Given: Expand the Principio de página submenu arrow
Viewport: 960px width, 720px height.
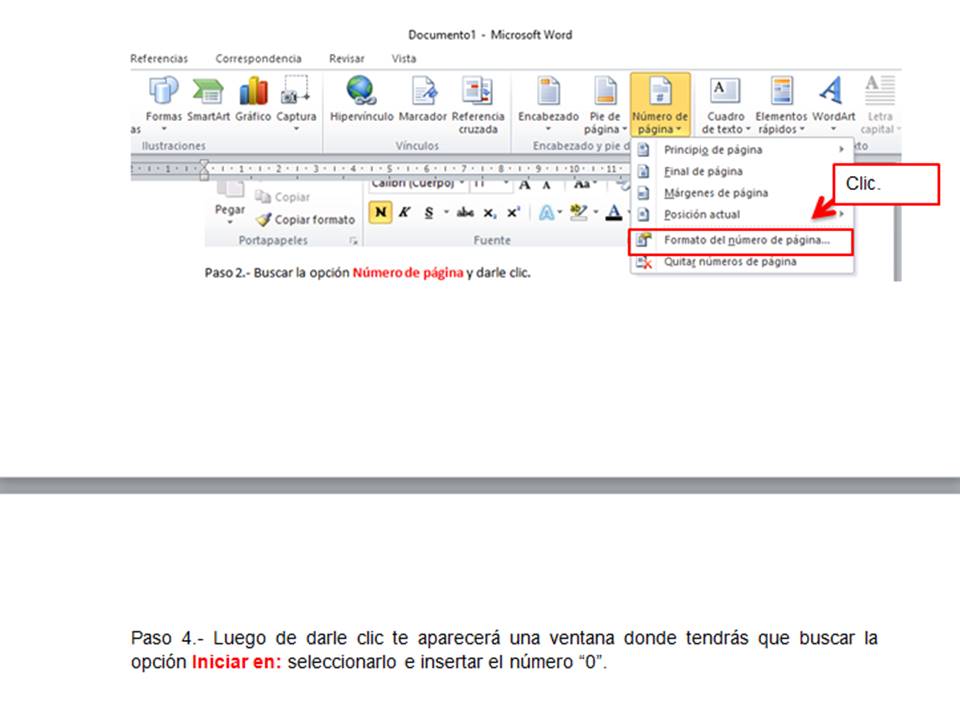Looking at the screenshot, I should pos(842,149).
